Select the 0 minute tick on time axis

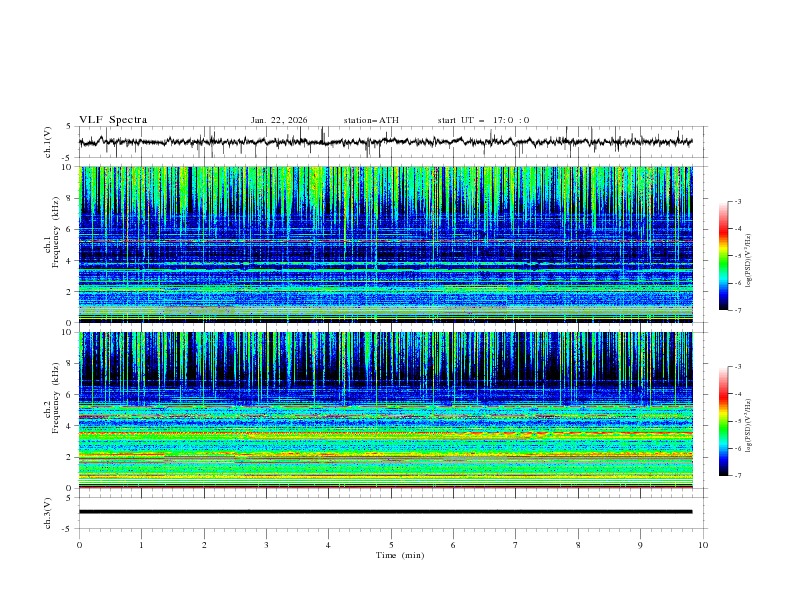pos(79,545)
